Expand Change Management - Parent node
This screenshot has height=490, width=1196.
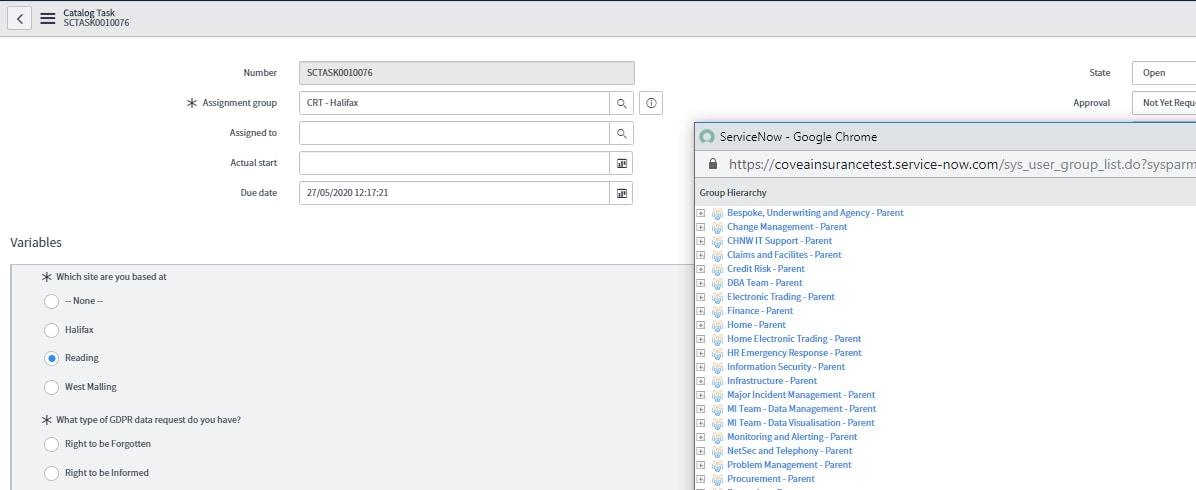point(701,227)
